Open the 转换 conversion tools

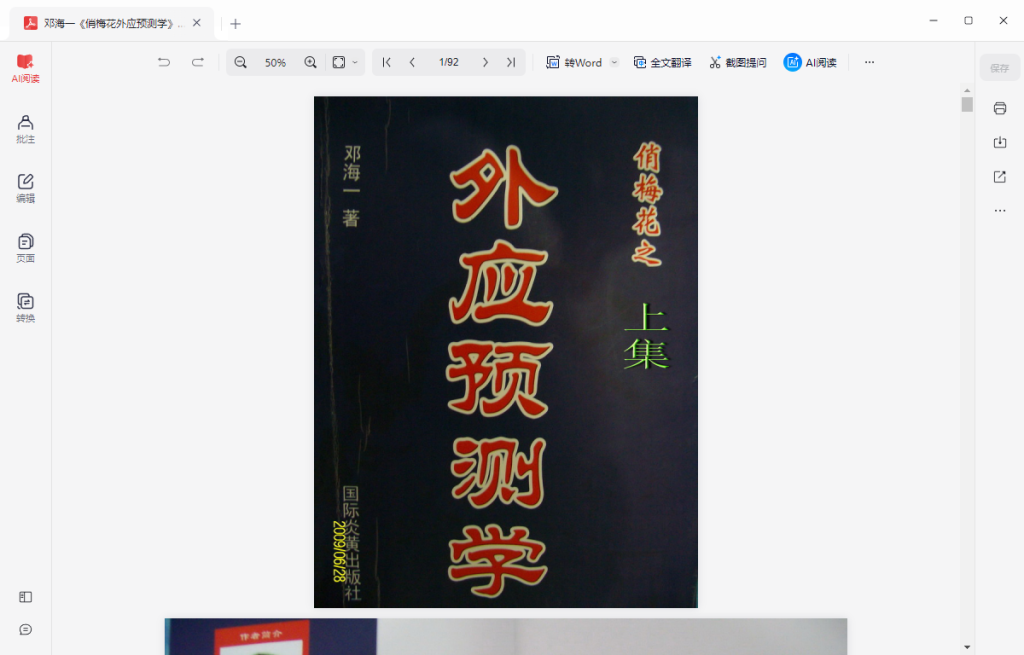[x=25, y=306]
